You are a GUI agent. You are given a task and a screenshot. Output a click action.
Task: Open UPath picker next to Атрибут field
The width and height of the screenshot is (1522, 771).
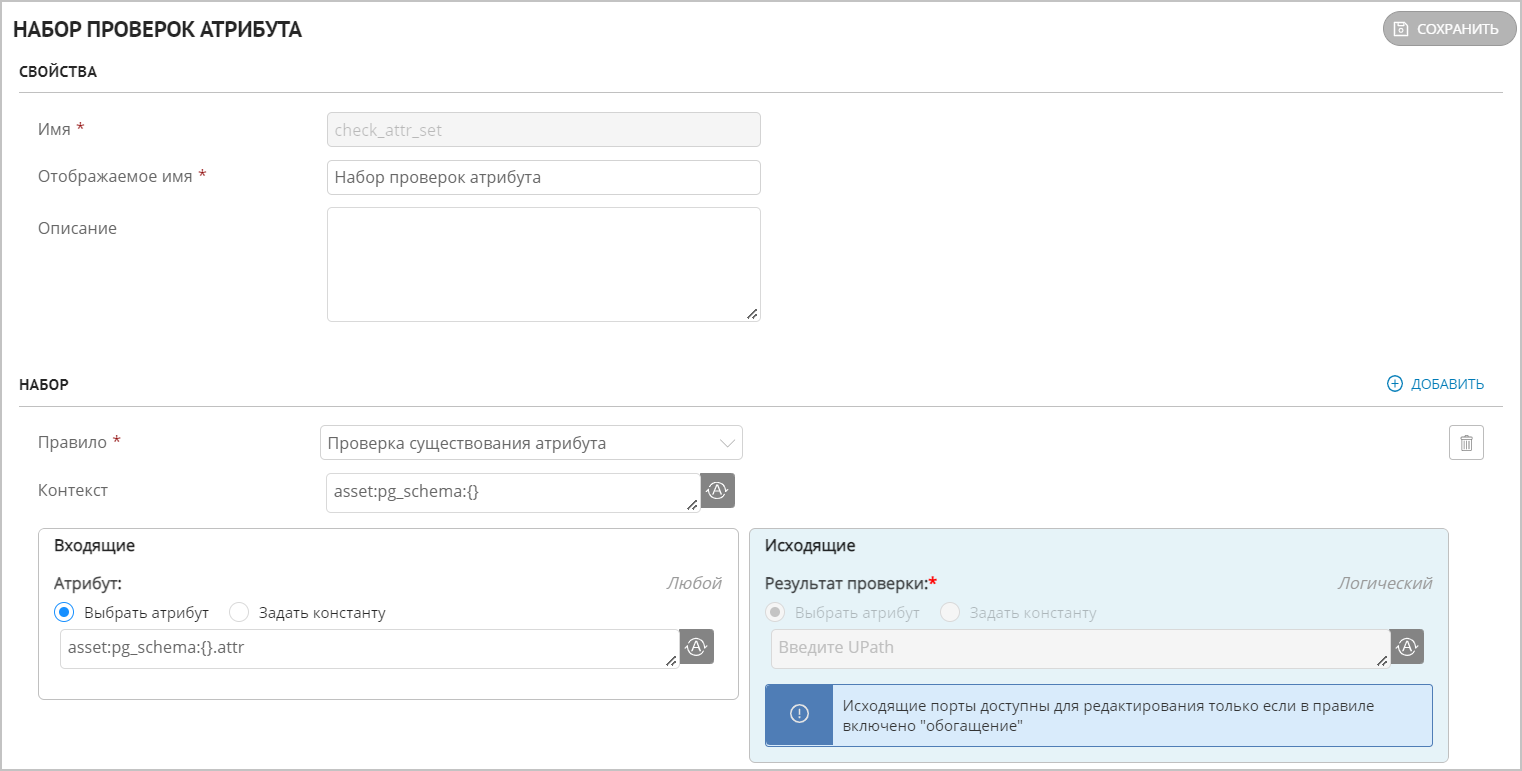[696, 647]
